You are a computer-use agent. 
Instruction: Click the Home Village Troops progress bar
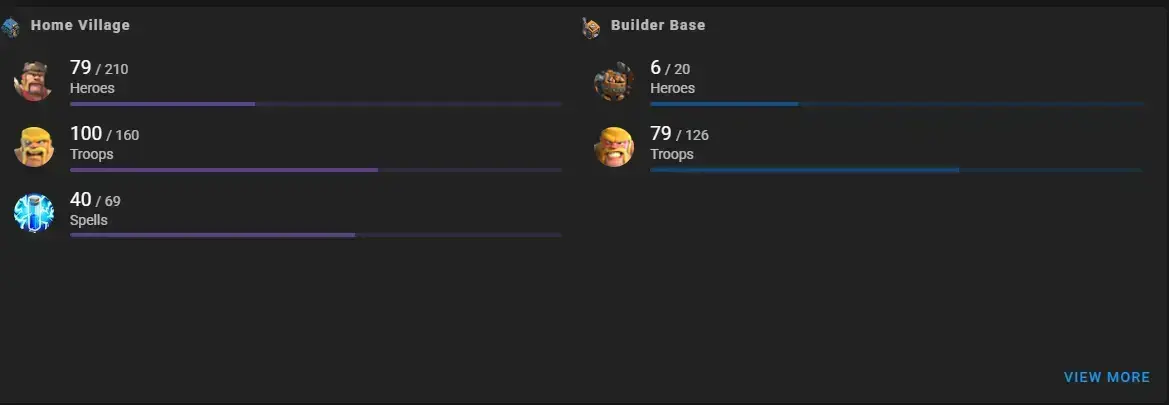click(315, 170)
